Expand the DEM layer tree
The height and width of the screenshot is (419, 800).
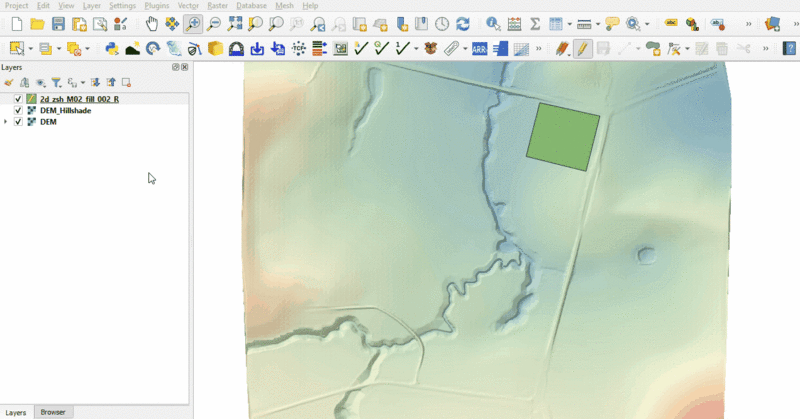6,122
